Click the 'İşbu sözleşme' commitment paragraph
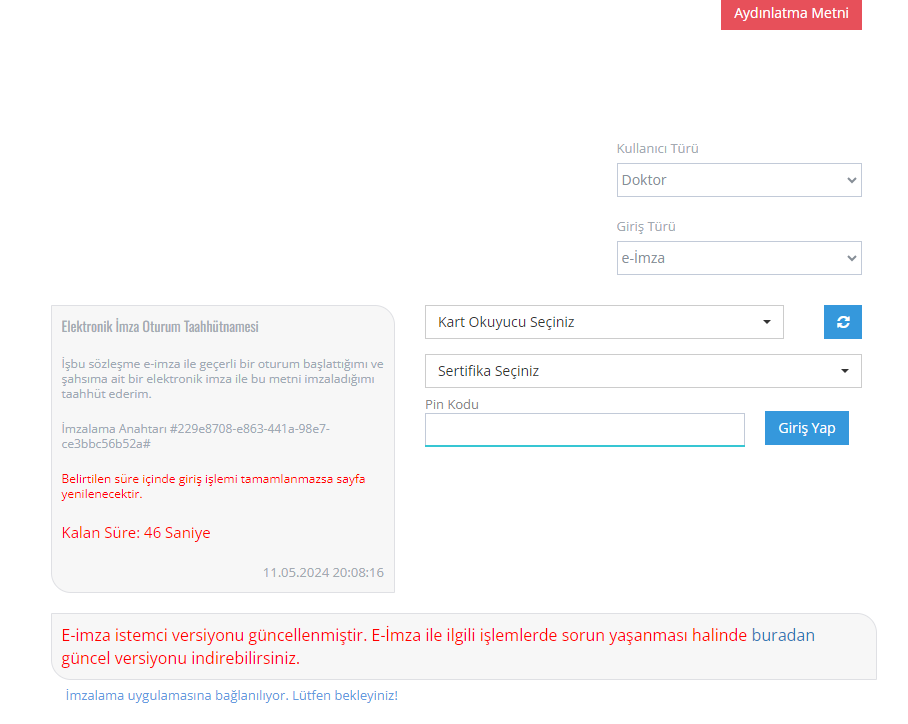The width and height of the screenshot is (908, 724). pyautogui.click(x=222, y=379)
